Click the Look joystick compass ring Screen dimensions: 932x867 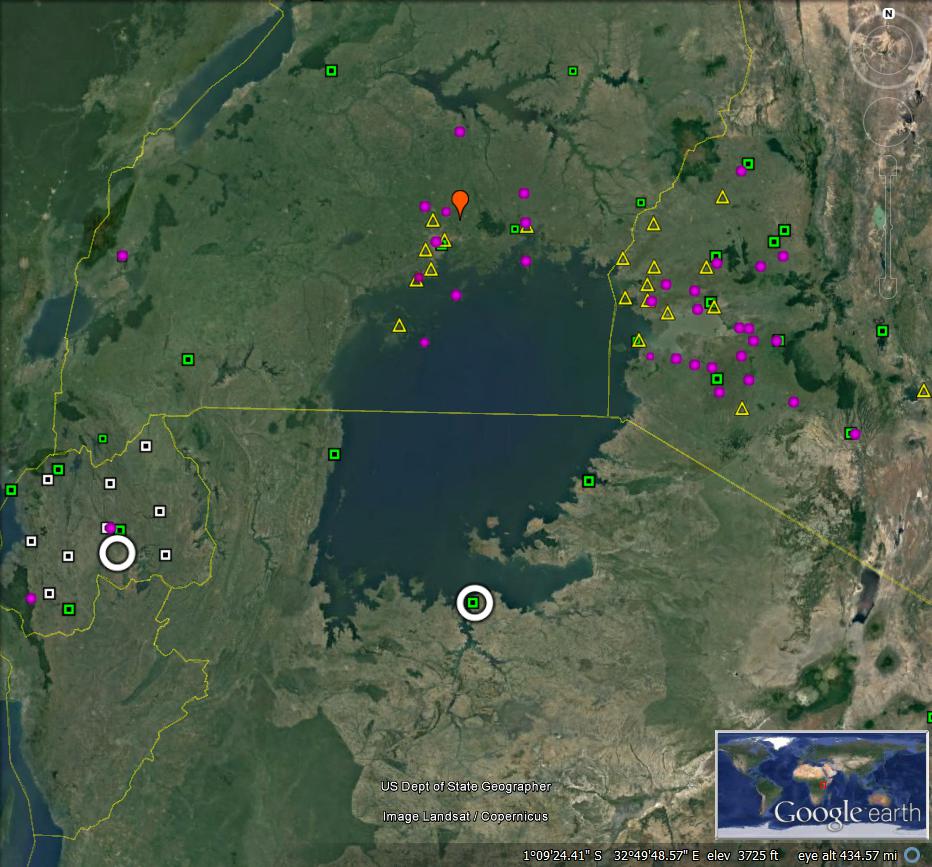[x=888, y=47]
